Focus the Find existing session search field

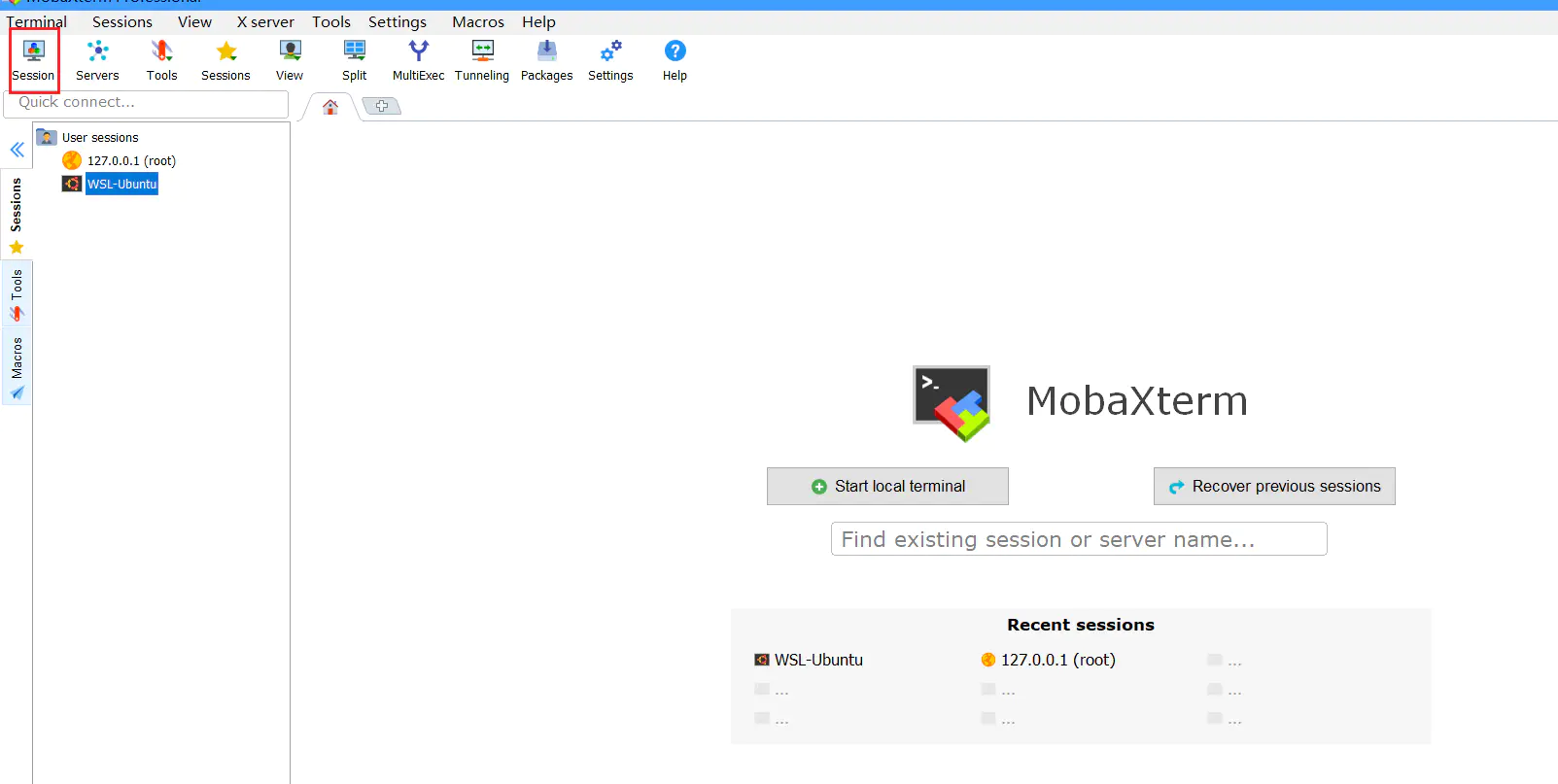coord(1079,539)
